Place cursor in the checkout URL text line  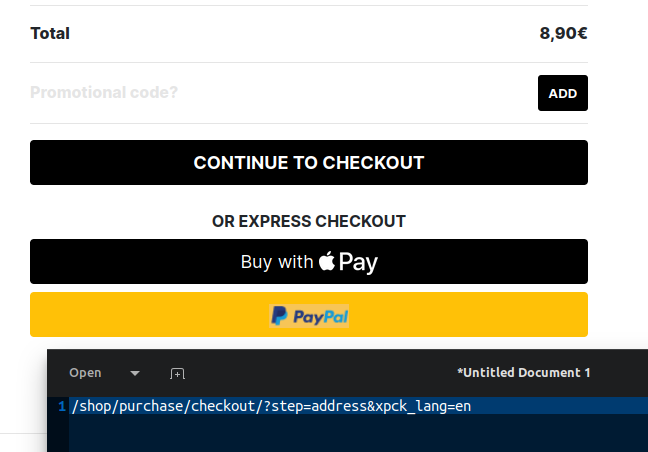pyautogui.click(x=272, y=406)
